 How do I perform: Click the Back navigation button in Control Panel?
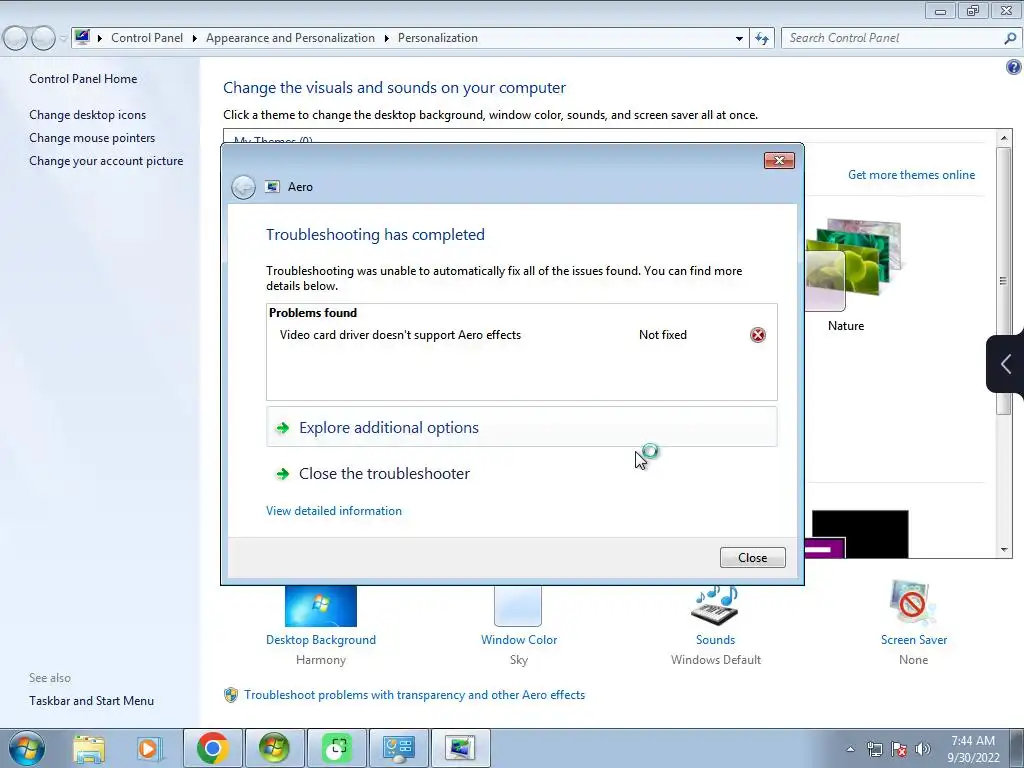(x=16, y=39)
